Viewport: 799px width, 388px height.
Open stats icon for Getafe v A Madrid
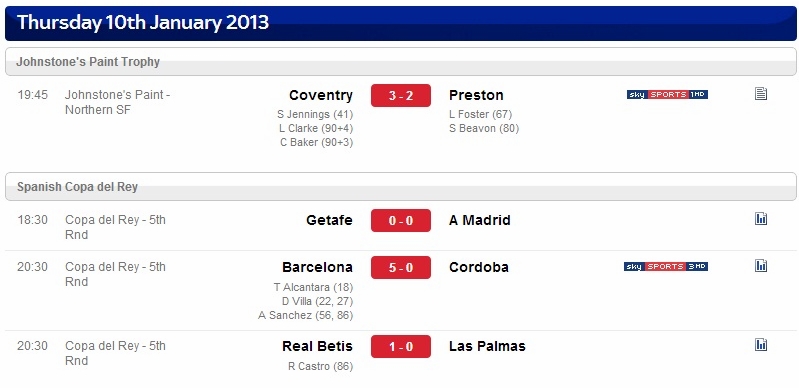pos(761,219)
